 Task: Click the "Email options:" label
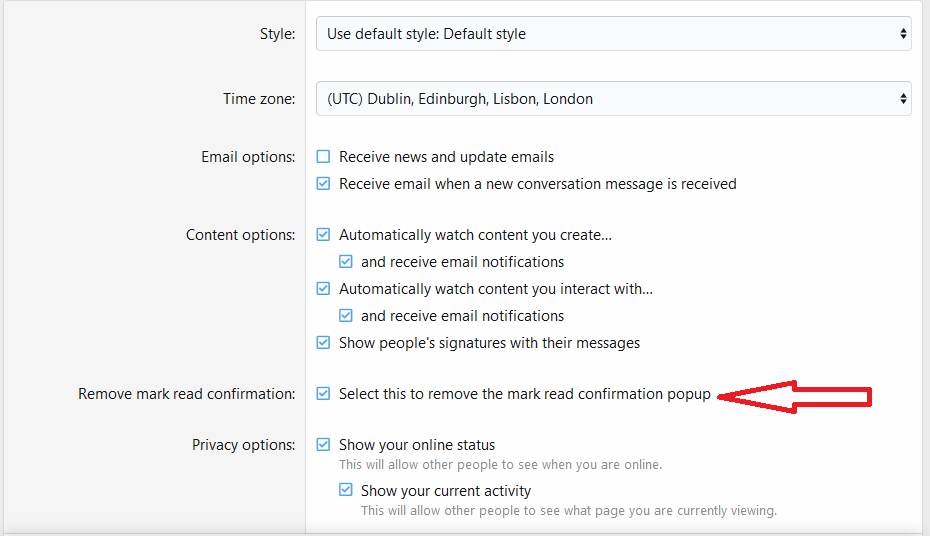[248, 157]
